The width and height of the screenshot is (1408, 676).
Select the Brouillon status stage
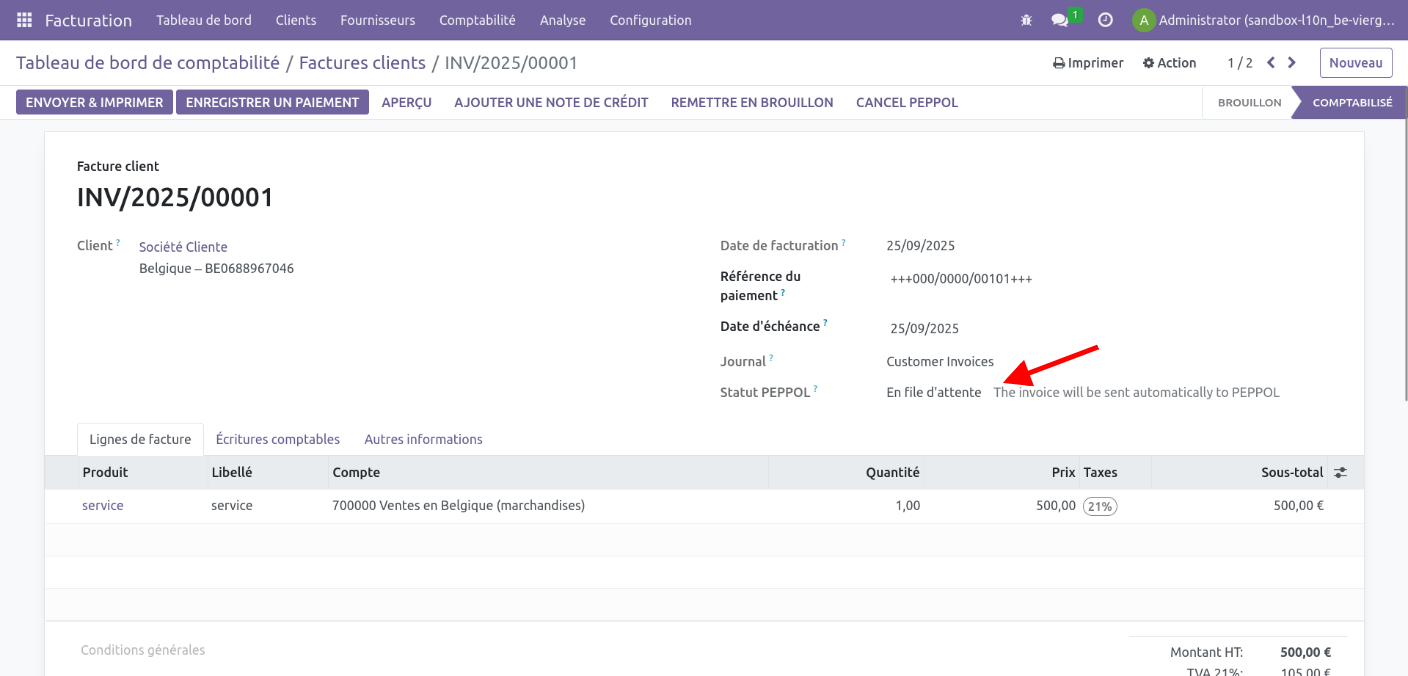(1249, 102)
